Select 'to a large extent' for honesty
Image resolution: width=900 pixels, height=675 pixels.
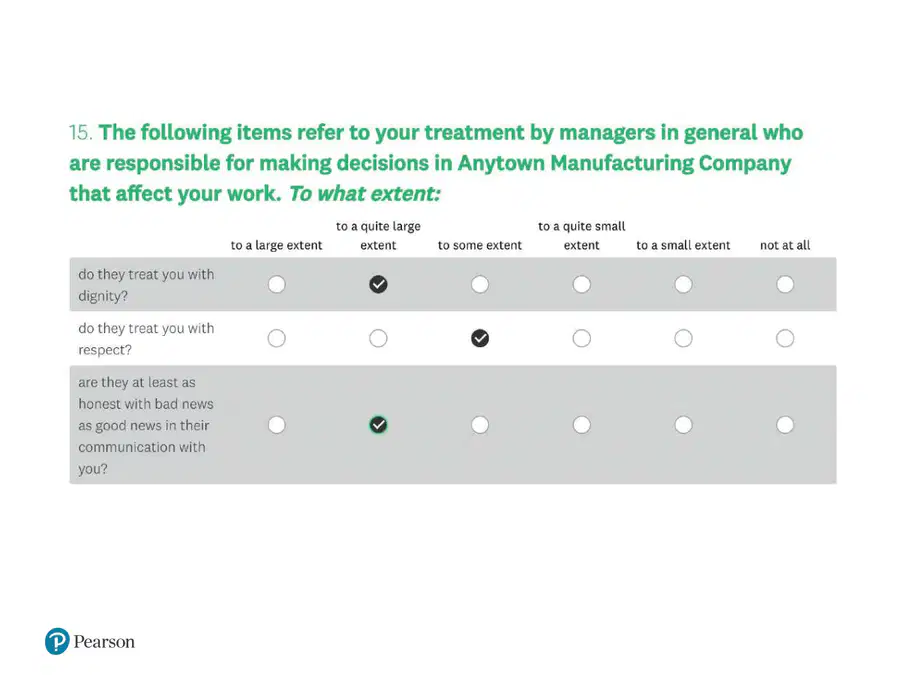tap(277, 425)
